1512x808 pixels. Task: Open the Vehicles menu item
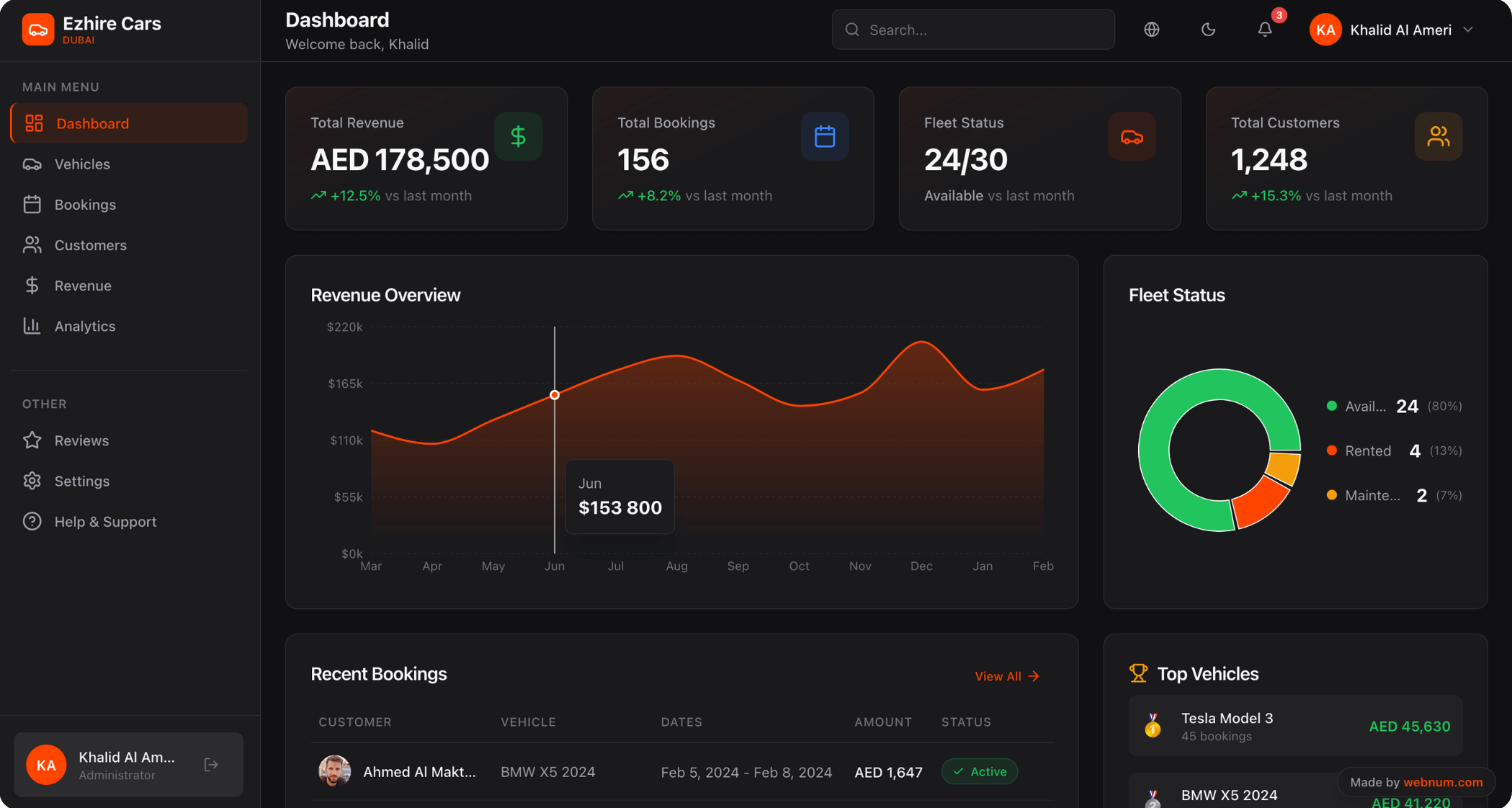click(x=82, y=164)
